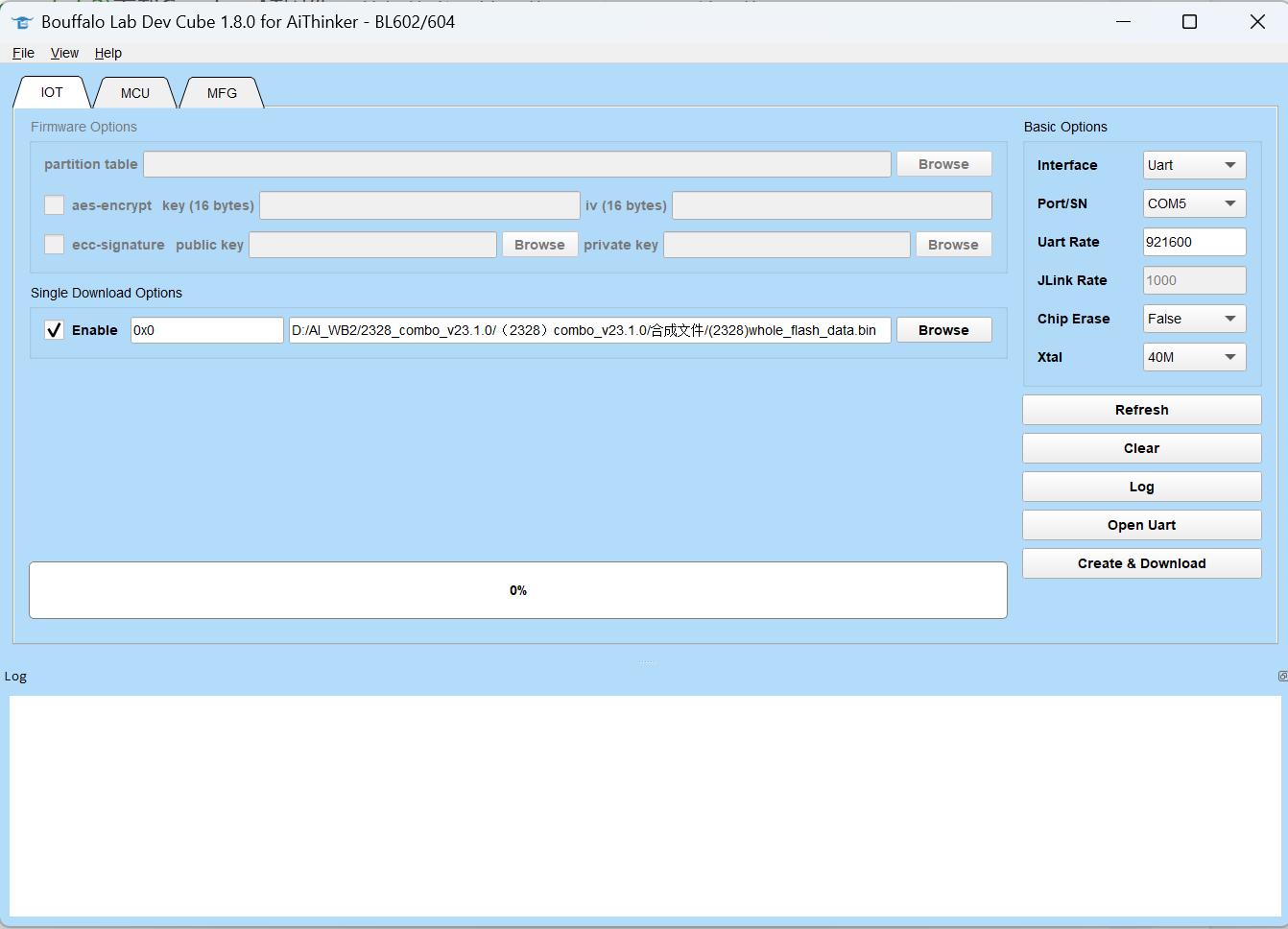1288x929 pixels.
Task: Switch to the MCU tab
Action: tap(135, 93)
